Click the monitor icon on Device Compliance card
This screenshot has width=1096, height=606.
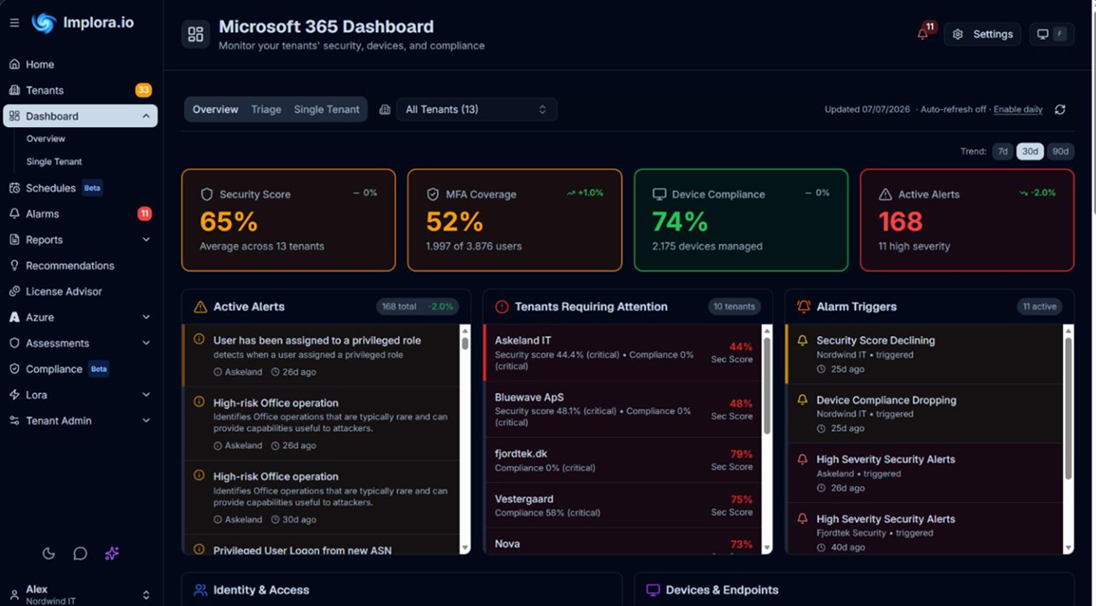[659, 194]
